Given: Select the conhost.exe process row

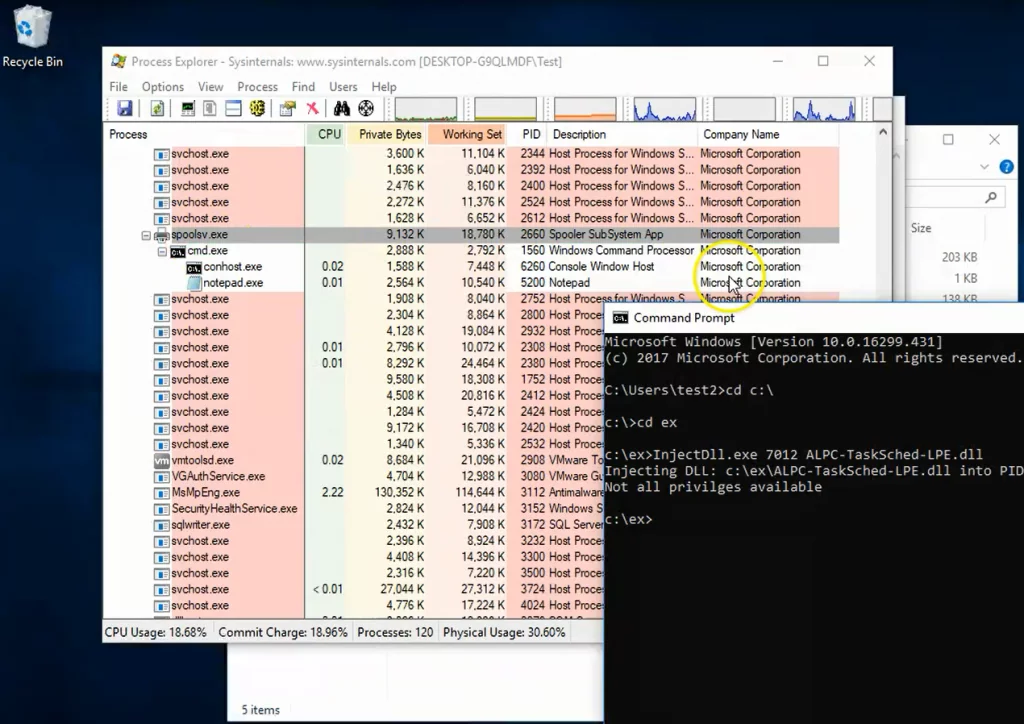Looking at the screenshot, I should (x=472, y=266).
